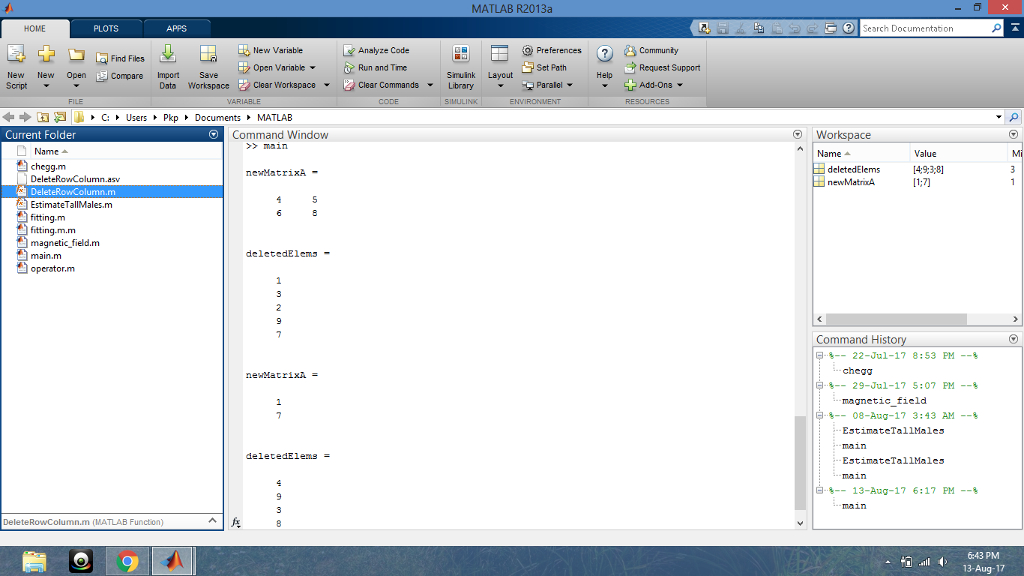Create a New Variable
The width and height of the screenshot is (1024, 576).
[x=270, y=50]
